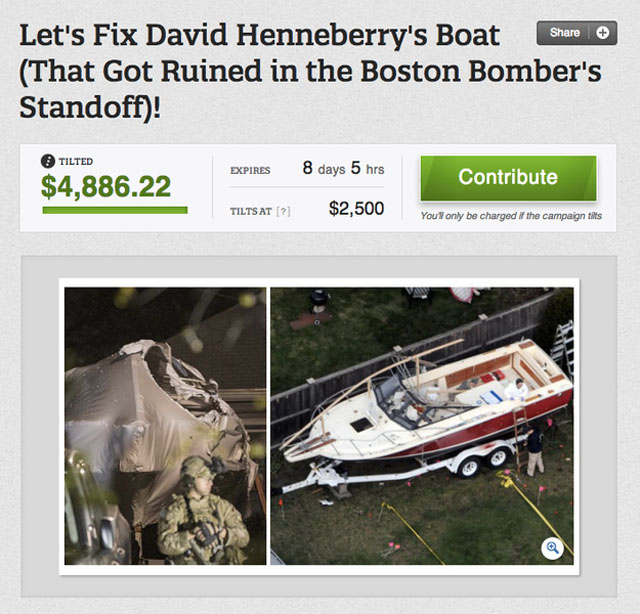The width and height of the screenshot is (640, 614).
Task: Click the 8 days 5 hrs expiry countdown
Action: 343,168
